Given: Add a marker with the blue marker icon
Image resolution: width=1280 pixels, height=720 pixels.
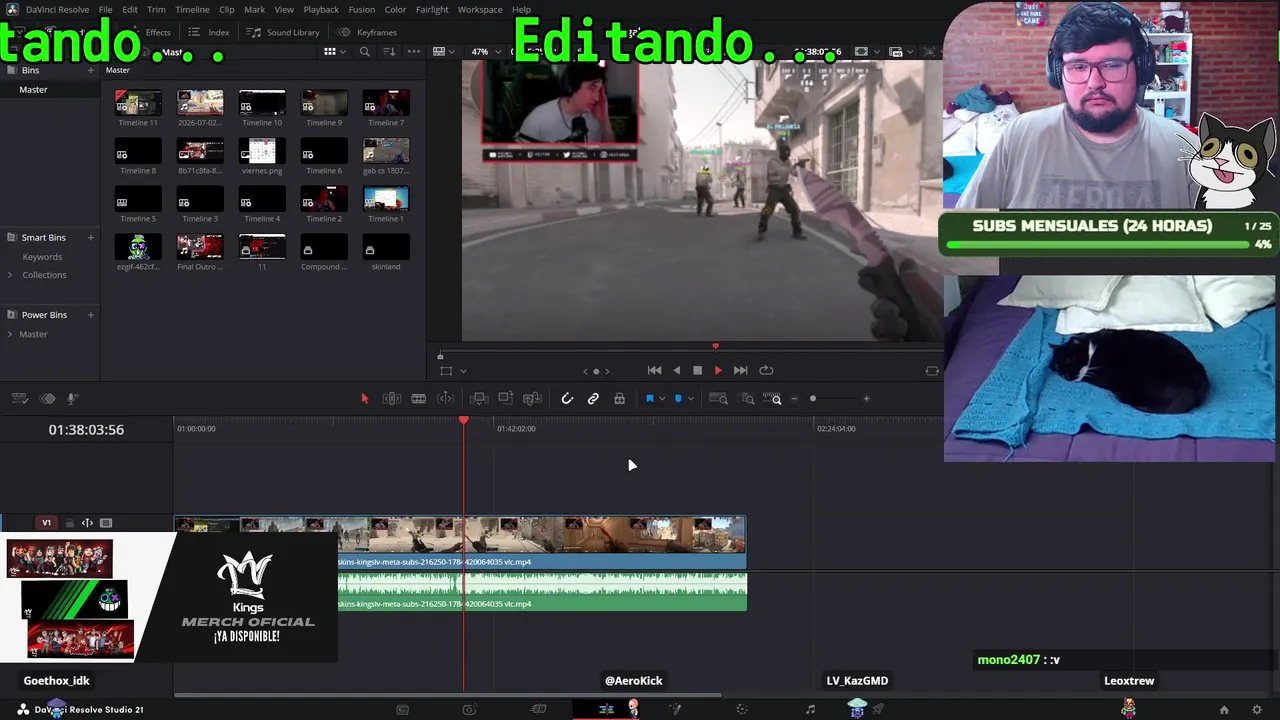Looking at the screenshot, I should [x=678, y=399].
